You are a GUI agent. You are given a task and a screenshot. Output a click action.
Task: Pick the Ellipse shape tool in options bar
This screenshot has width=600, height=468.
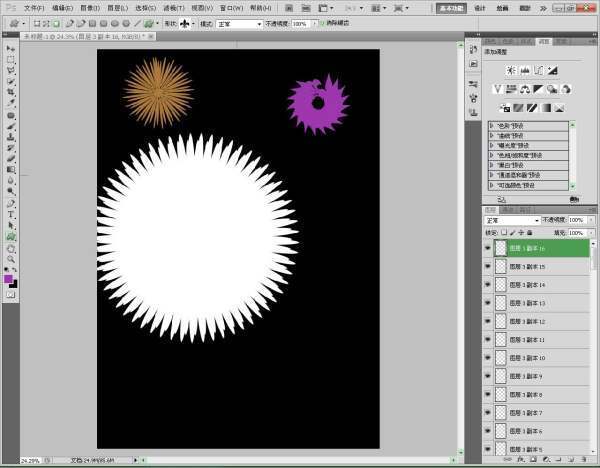point(114,23)
